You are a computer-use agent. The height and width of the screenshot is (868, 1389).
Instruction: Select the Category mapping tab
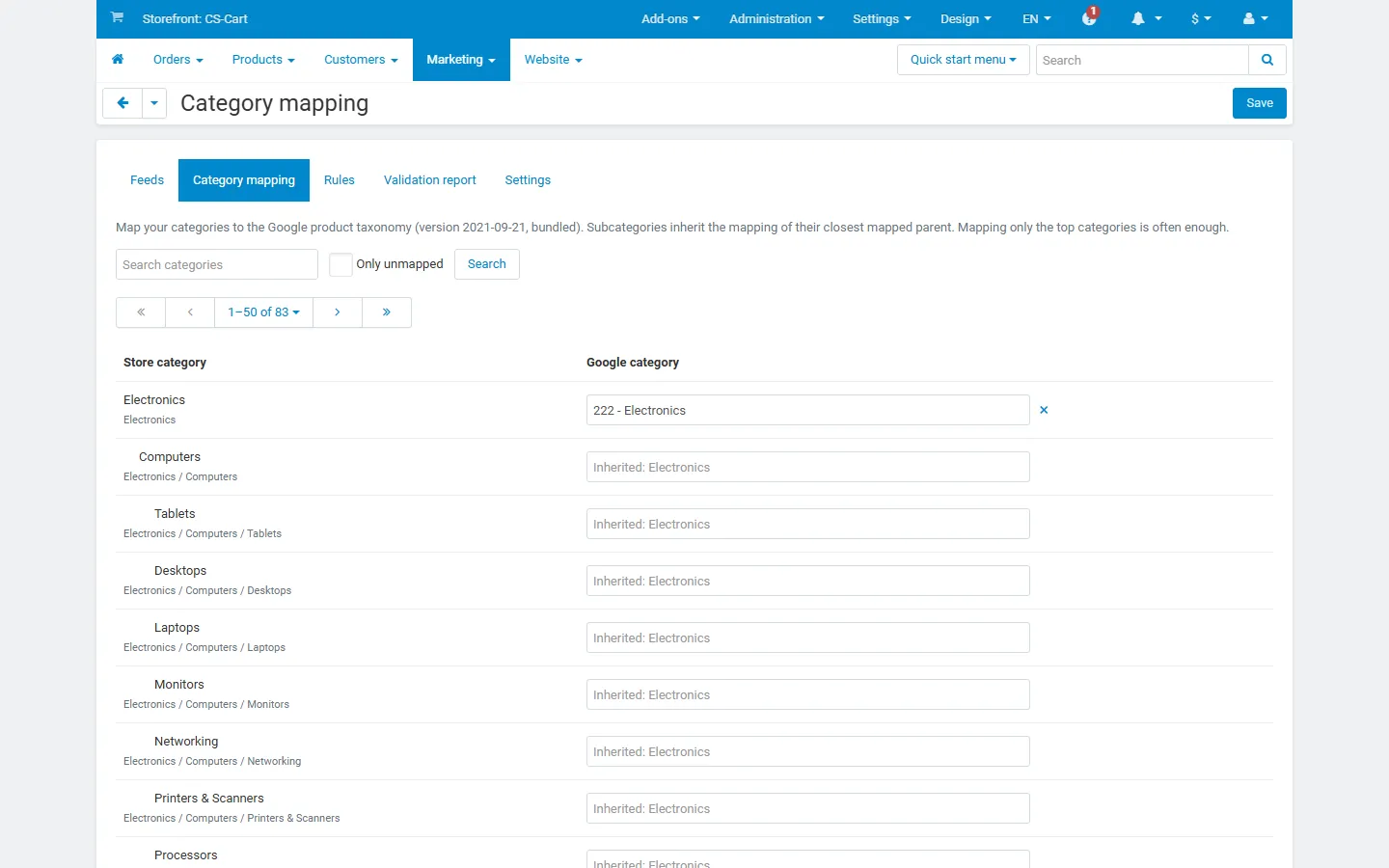(x=244, y=180)
